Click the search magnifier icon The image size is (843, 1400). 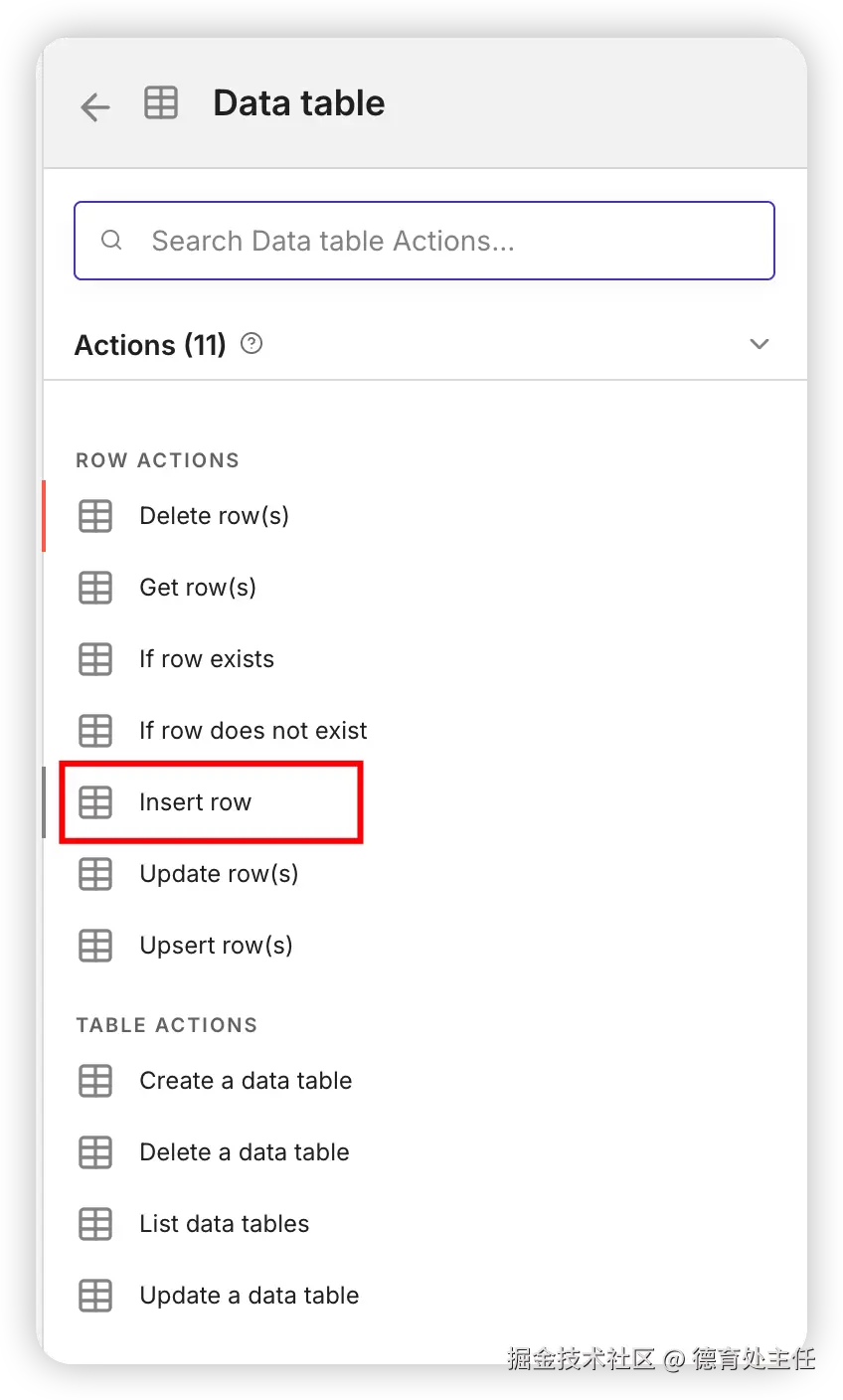coord(112,241)
